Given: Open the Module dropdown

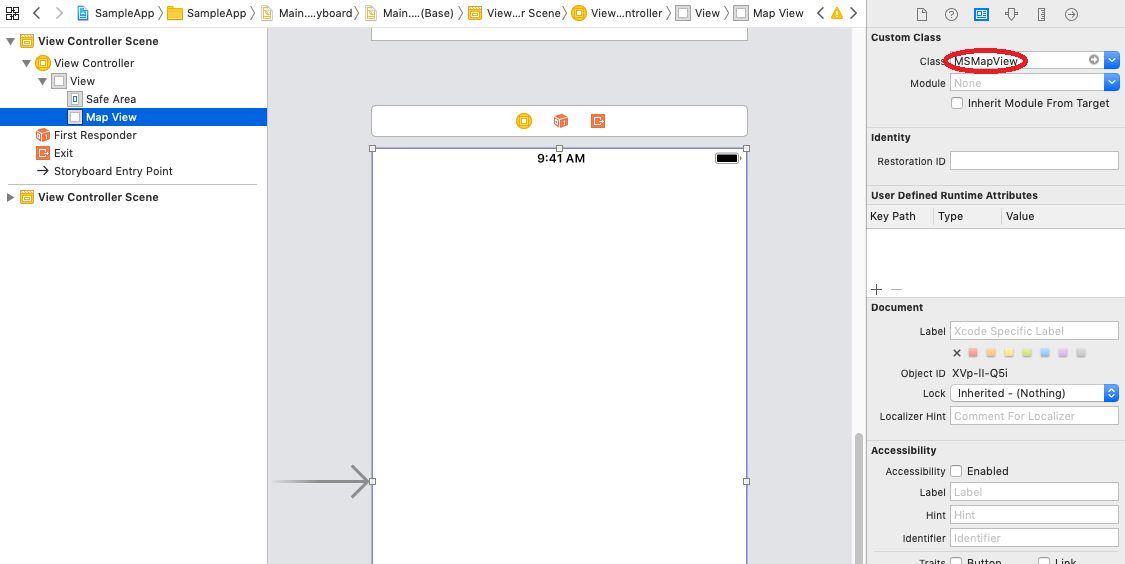Looking at the screenshot, I should click(1111, 83).
